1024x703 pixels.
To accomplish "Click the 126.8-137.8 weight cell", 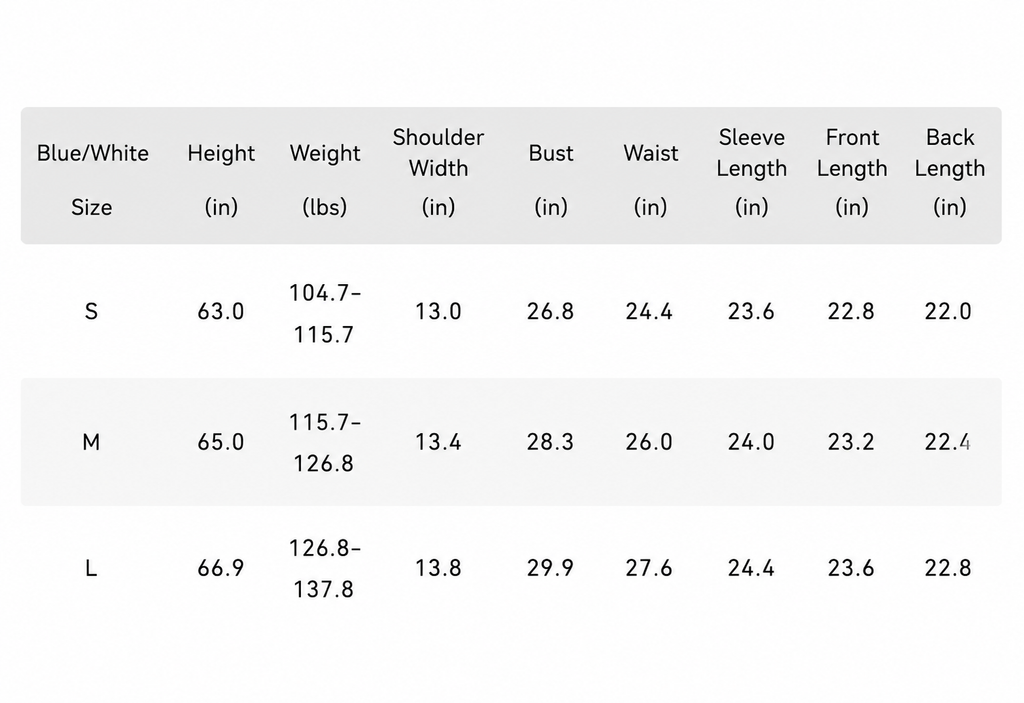I will click(x=325, y=568).
